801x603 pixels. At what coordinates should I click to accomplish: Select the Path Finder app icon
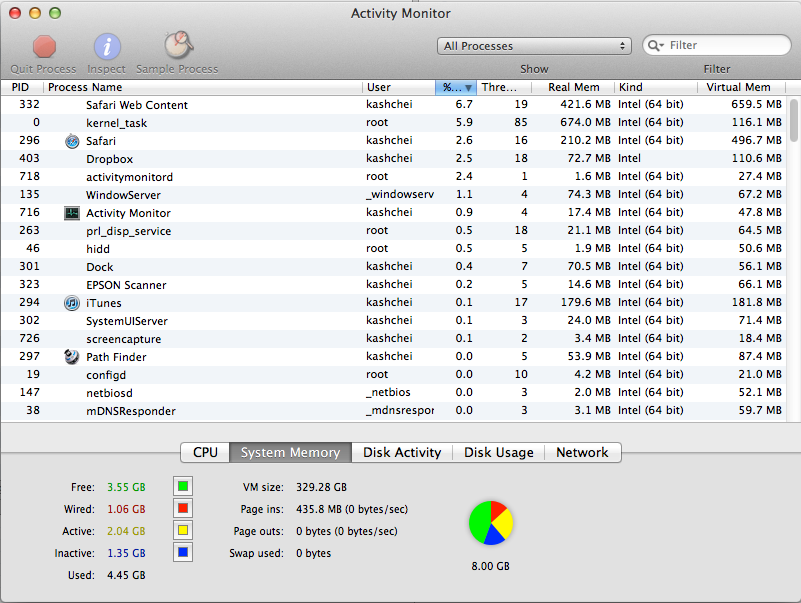[x=72, y=357]
